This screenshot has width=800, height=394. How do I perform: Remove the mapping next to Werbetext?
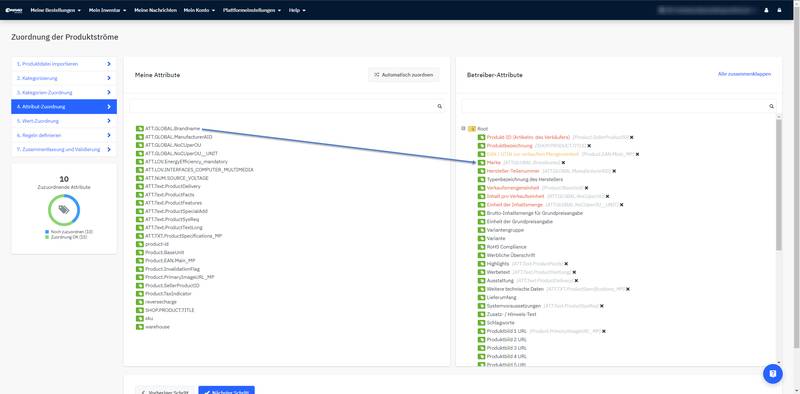coord(574,273)
